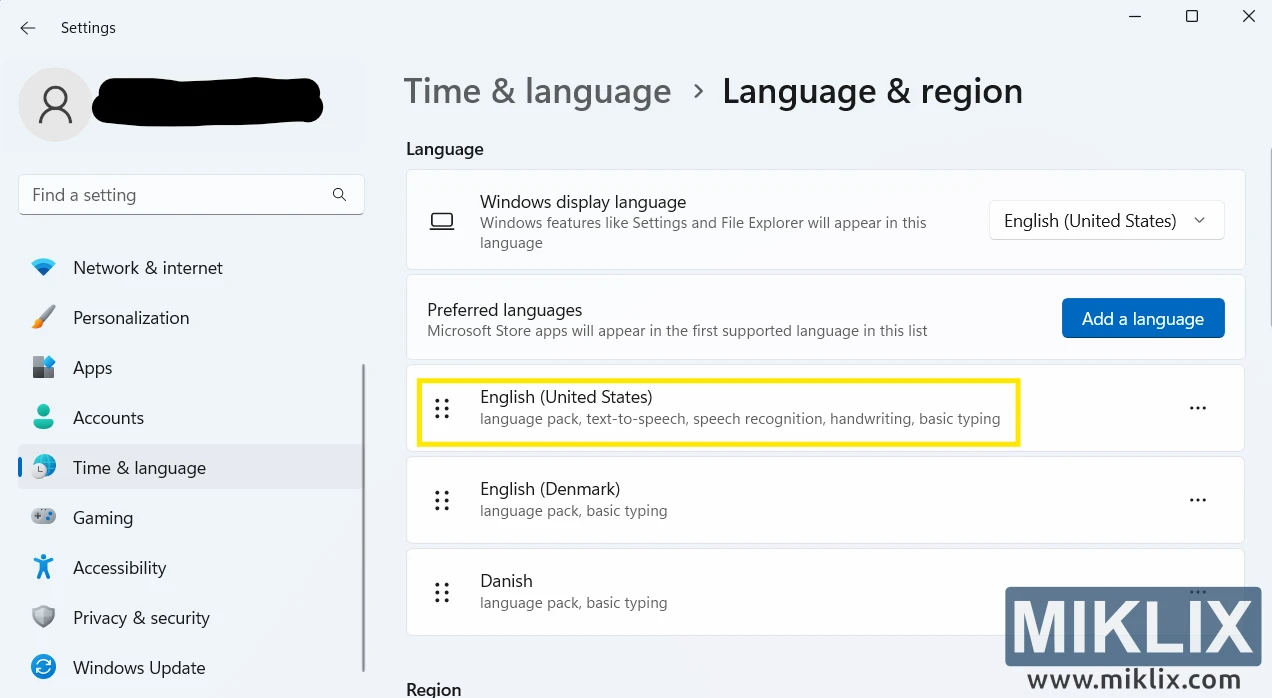
Task: Select Time & language in the sidebar
Action: coord(139,468)
